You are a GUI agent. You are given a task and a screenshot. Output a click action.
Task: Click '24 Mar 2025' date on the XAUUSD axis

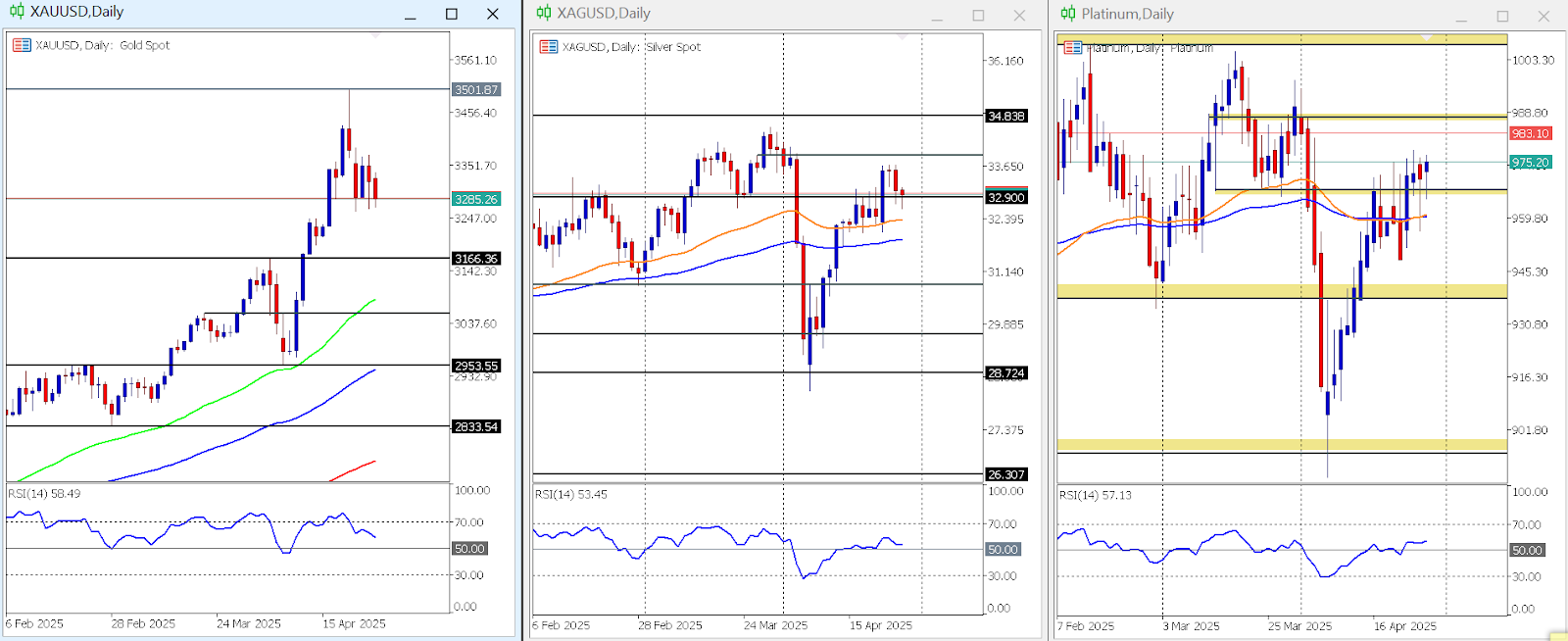click(x=249, y=624)
